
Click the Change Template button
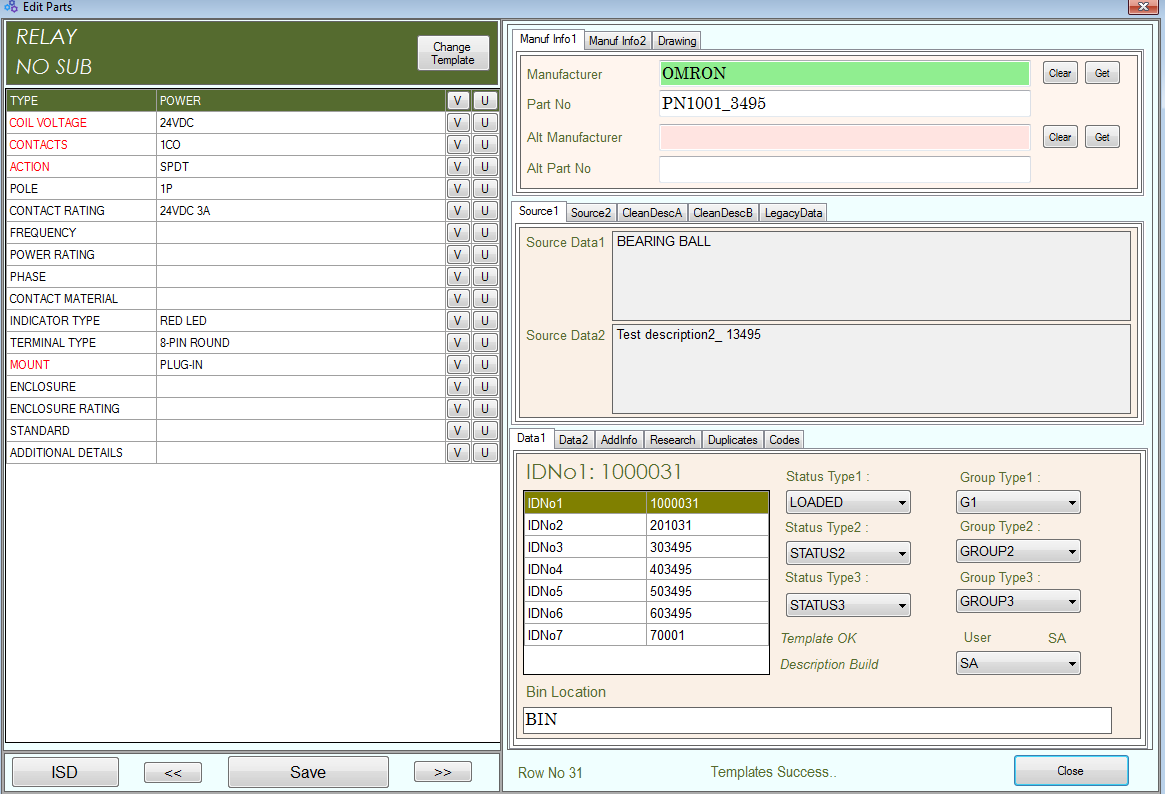coord(452,54)
